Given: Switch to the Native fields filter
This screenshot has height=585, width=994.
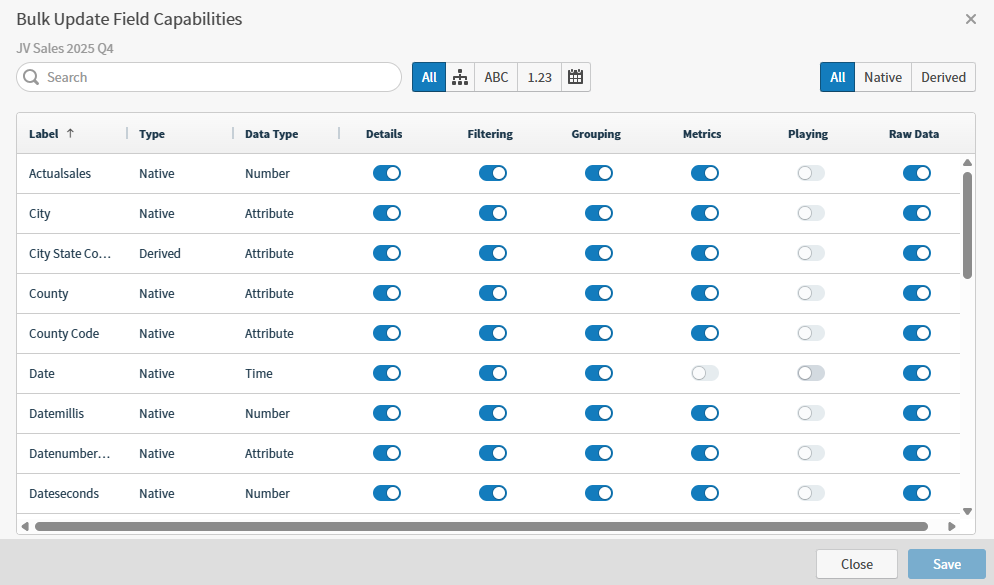Looking at the screenshot, I should [883, 77].
